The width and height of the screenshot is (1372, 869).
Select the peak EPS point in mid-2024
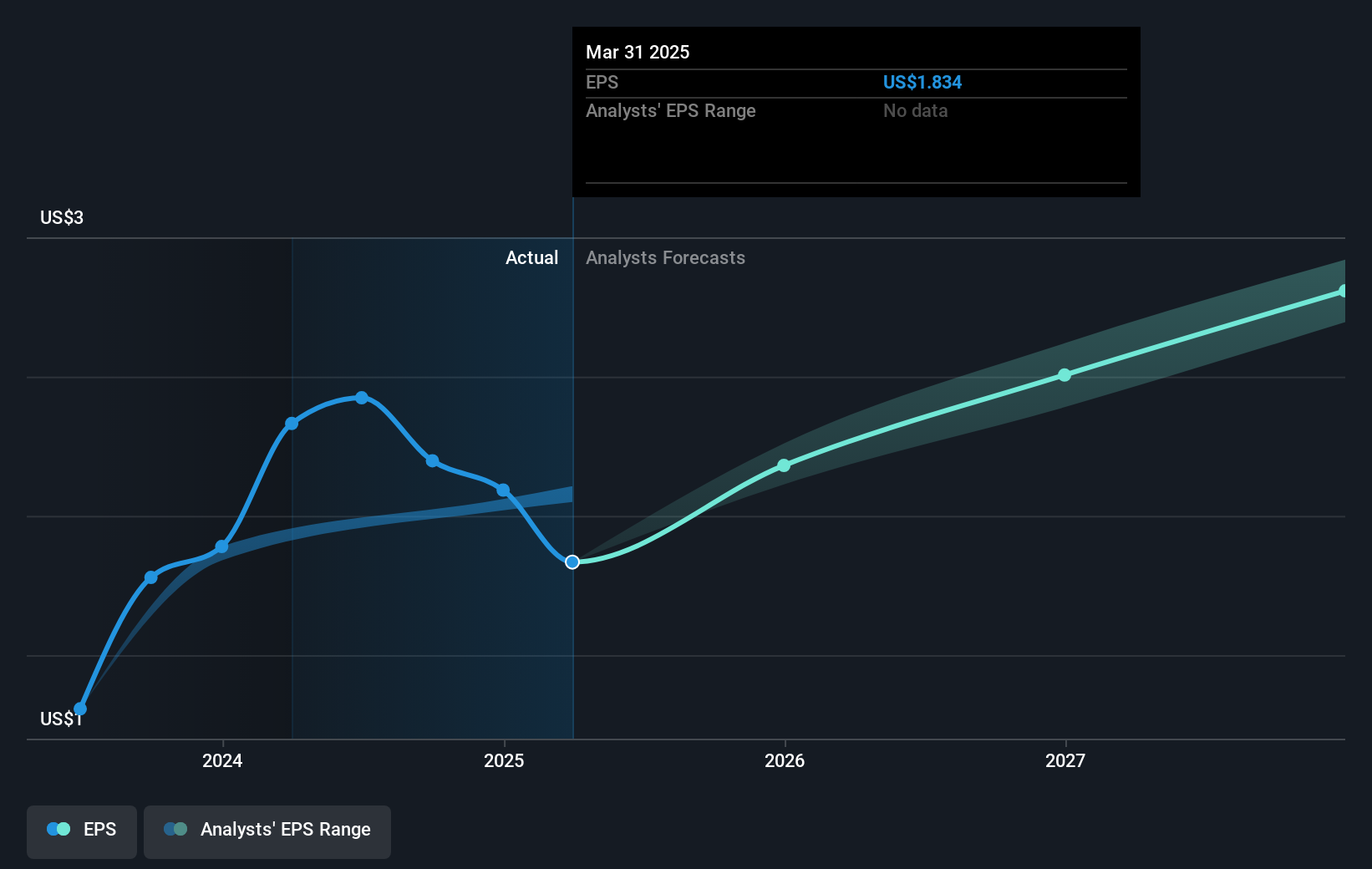362,398
